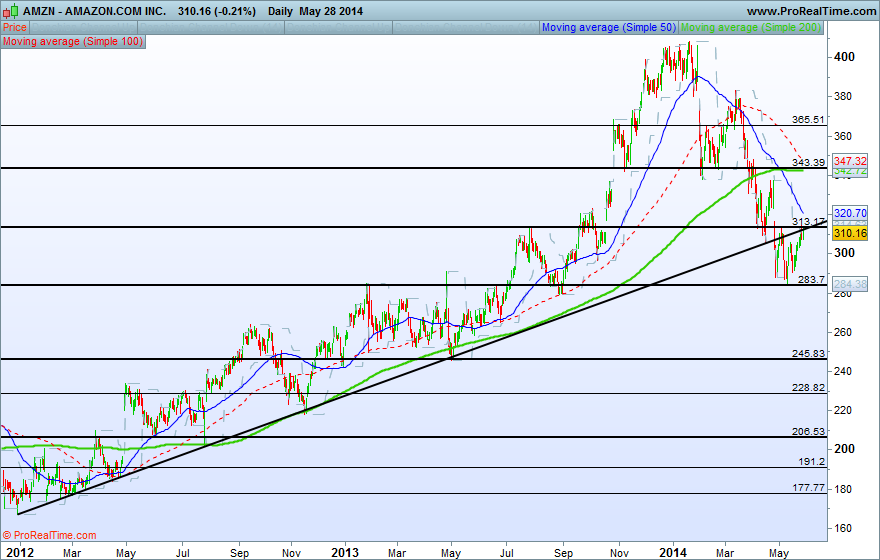
Task: Click the 260 price axis label
Action: pyautogui.click(x=843, y=332)
